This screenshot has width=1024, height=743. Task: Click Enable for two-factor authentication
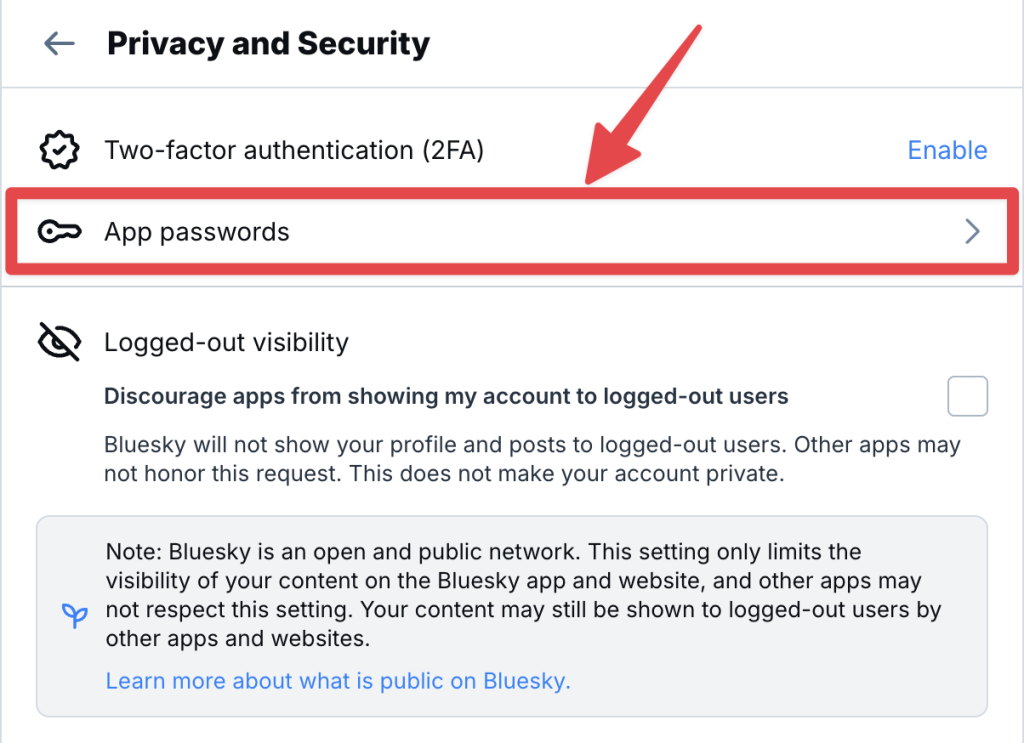[x=947, y=150]
